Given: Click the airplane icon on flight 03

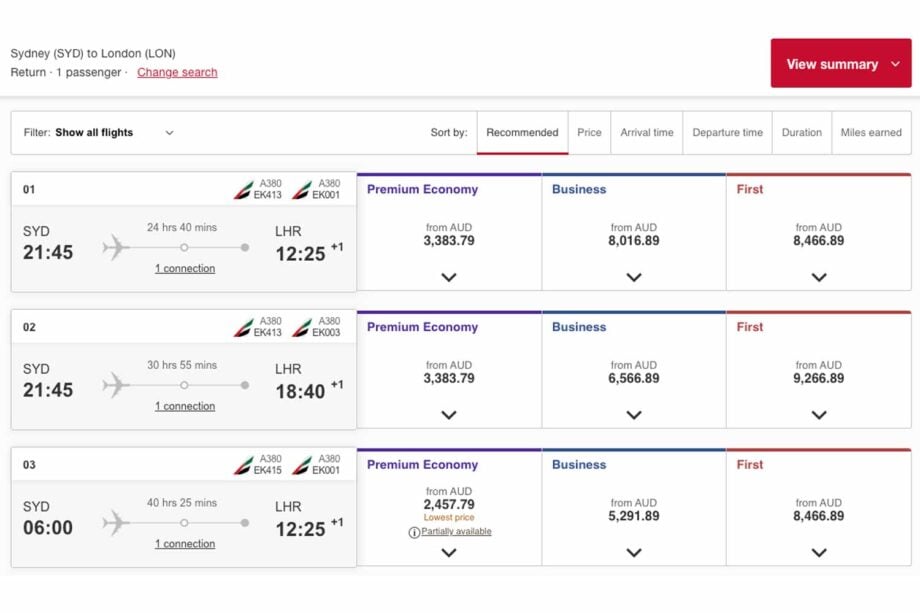Looking at the screenshot, I should (x=118, y=522).
